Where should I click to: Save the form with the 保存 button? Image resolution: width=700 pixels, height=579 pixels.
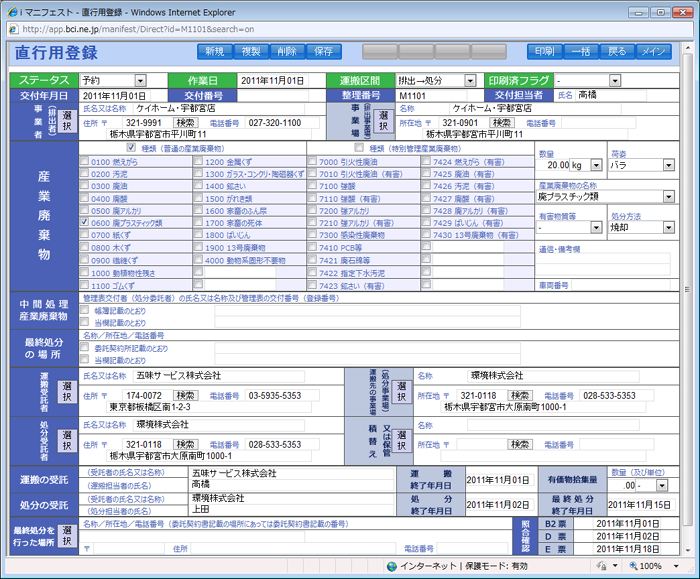(x=322, y=51)
